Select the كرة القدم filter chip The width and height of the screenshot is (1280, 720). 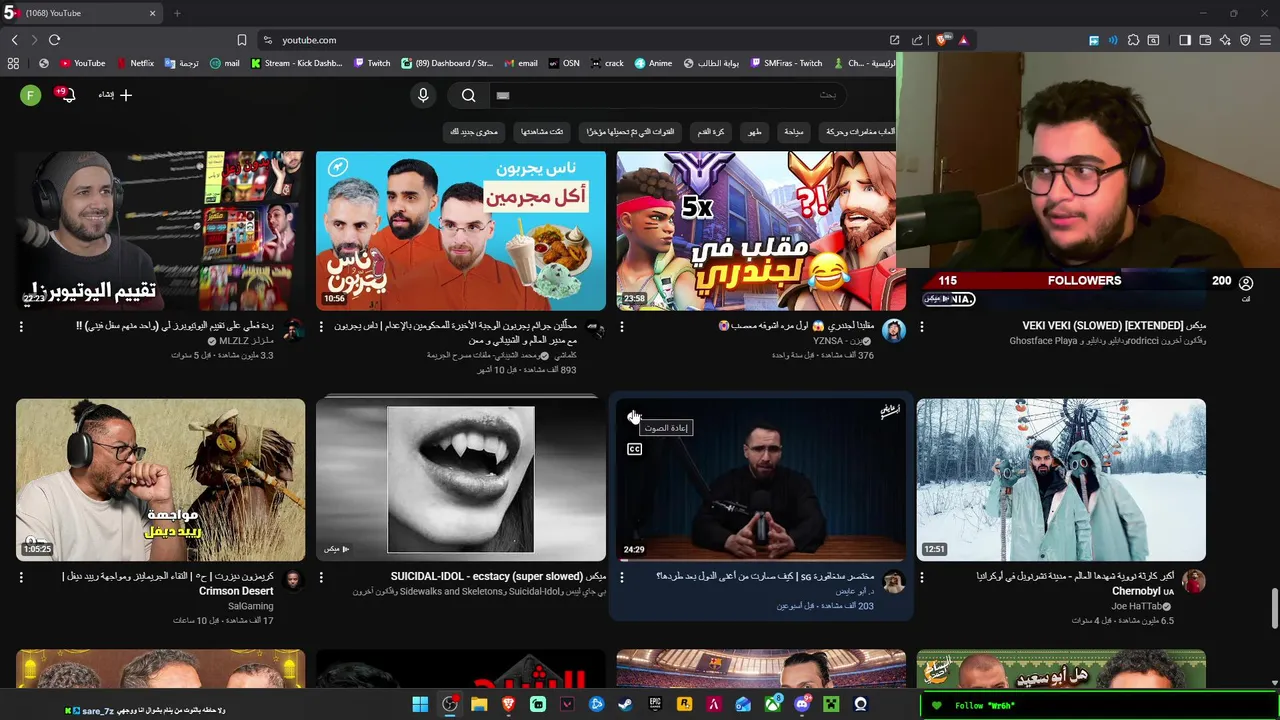[x=711, y=132]
